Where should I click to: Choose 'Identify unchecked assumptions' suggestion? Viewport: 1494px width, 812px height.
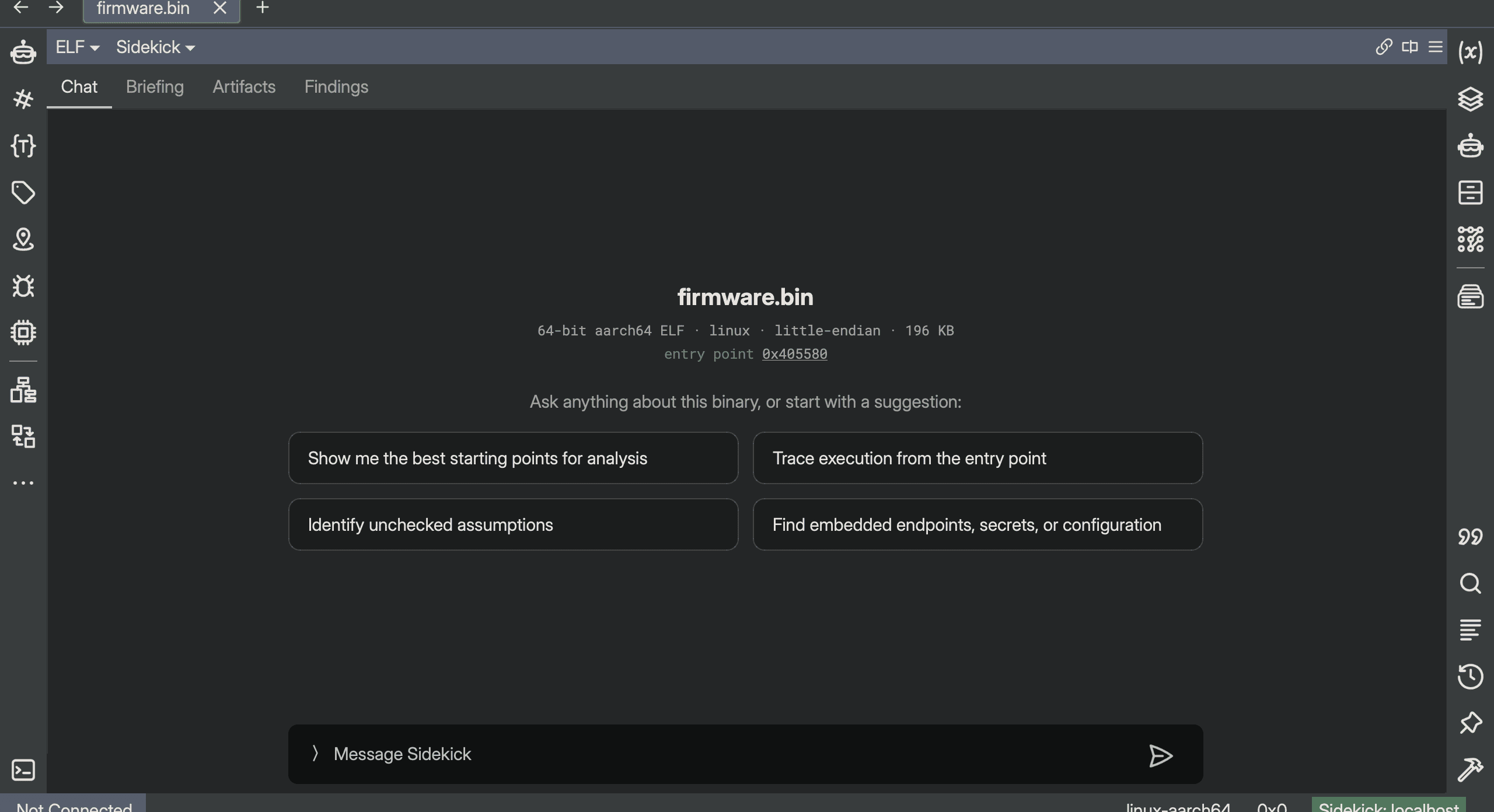pyautogui.click(x=513, y=524)
